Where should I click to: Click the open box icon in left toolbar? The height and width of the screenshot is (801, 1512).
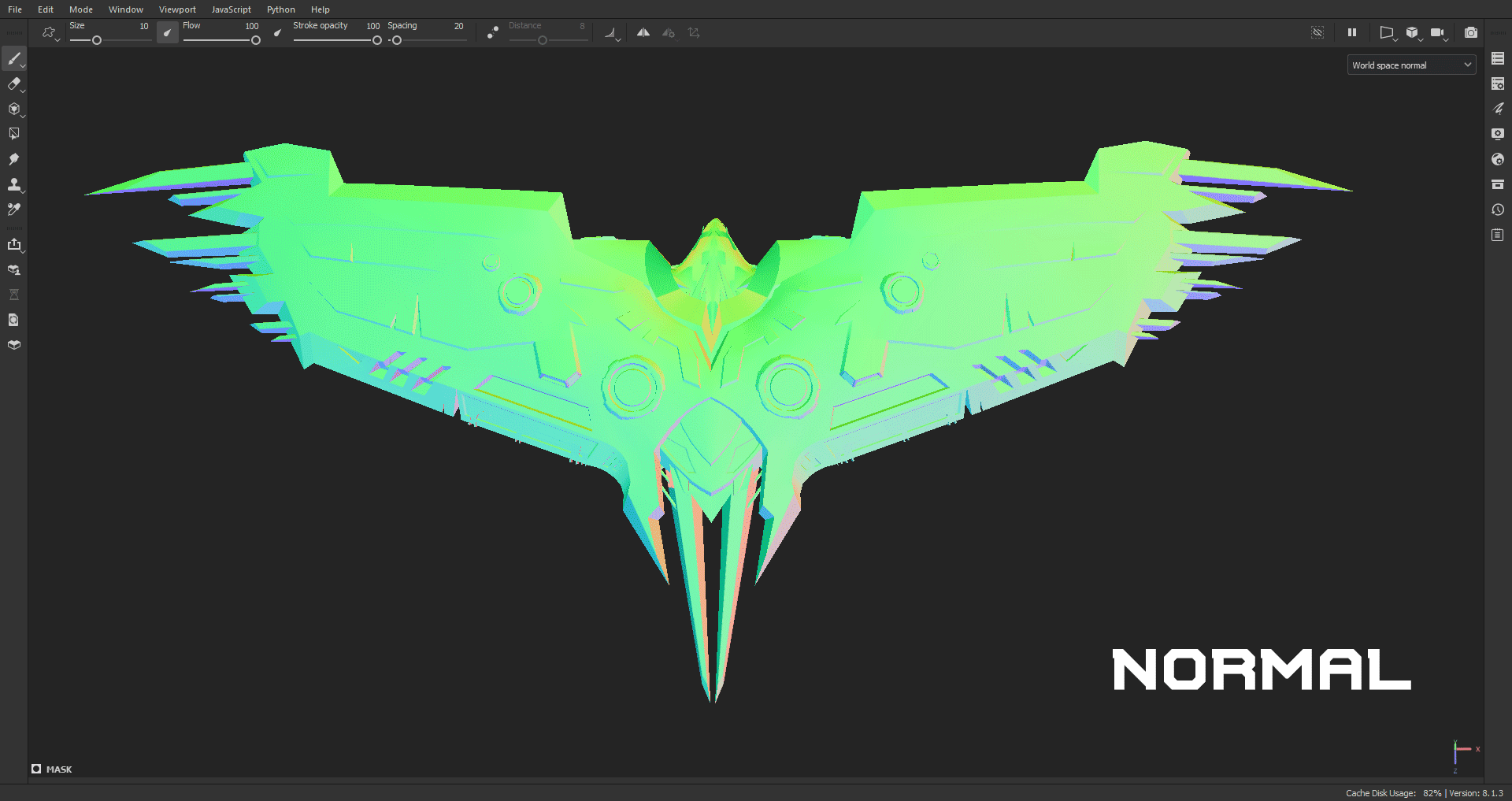(x=14, y=345)
